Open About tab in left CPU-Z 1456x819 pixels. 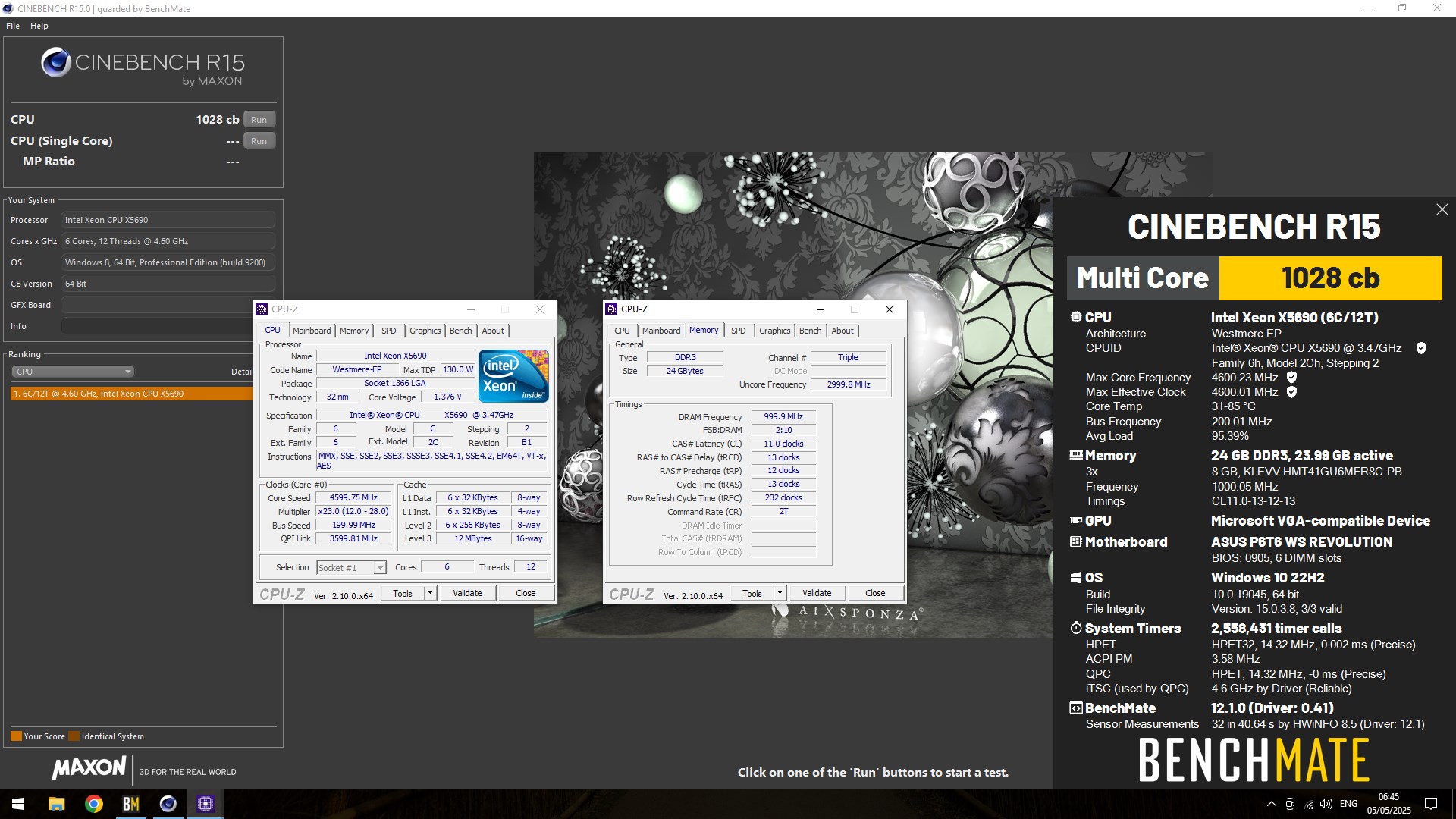(493, 331)
